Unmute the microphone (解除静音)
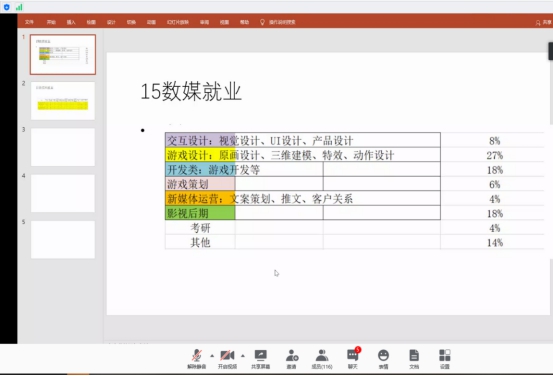553x376 pixels. 197,359
